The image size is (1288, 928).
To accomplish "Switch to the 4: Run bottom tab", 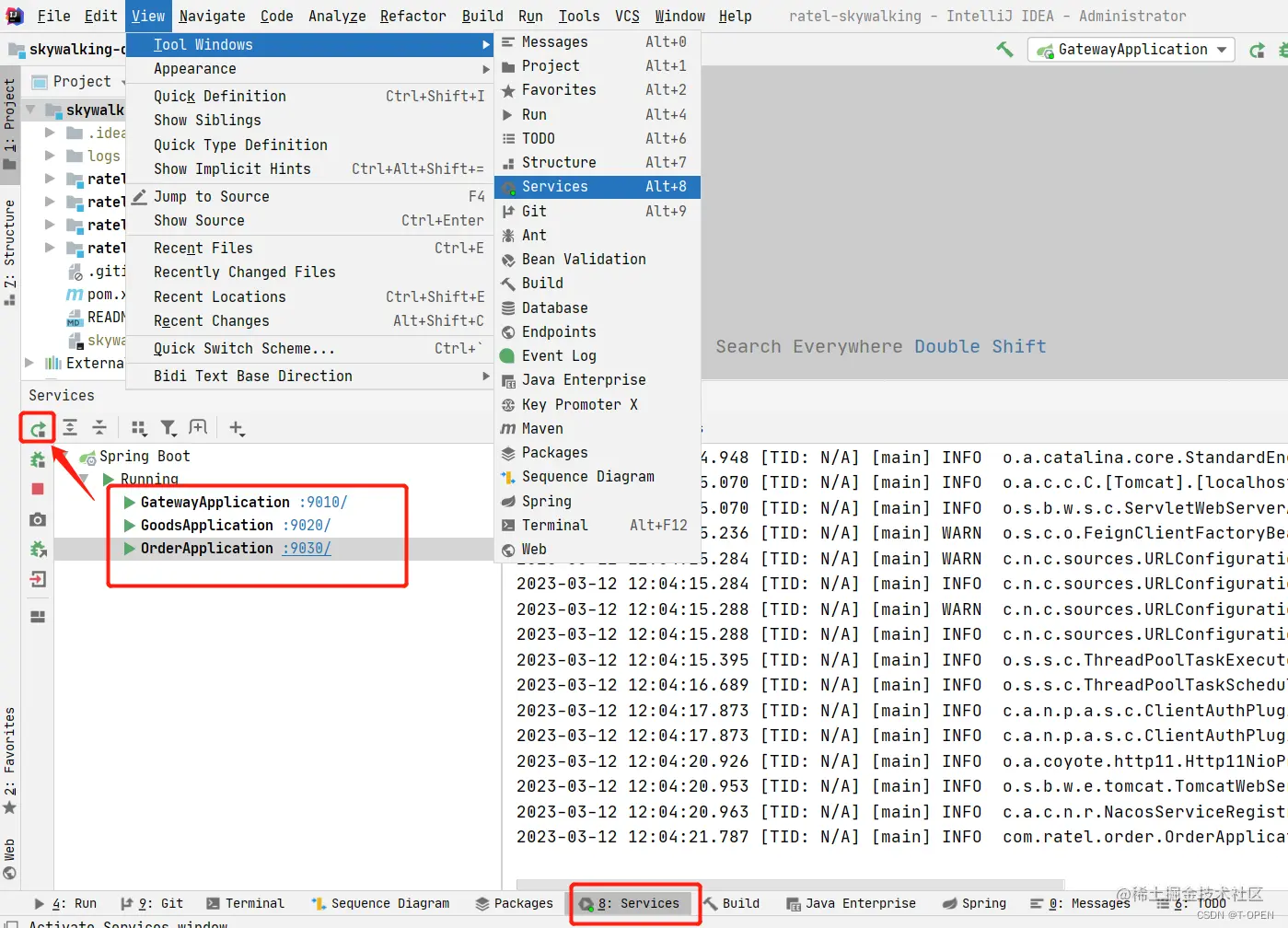I will pos(64,903).
